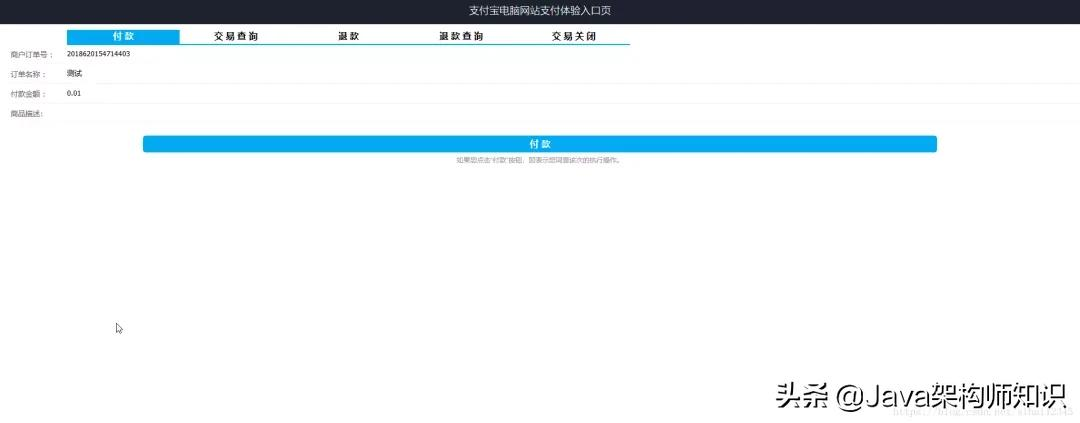
Task: Click the notice text below 付款 button
Action: click(x=539, y=160)
